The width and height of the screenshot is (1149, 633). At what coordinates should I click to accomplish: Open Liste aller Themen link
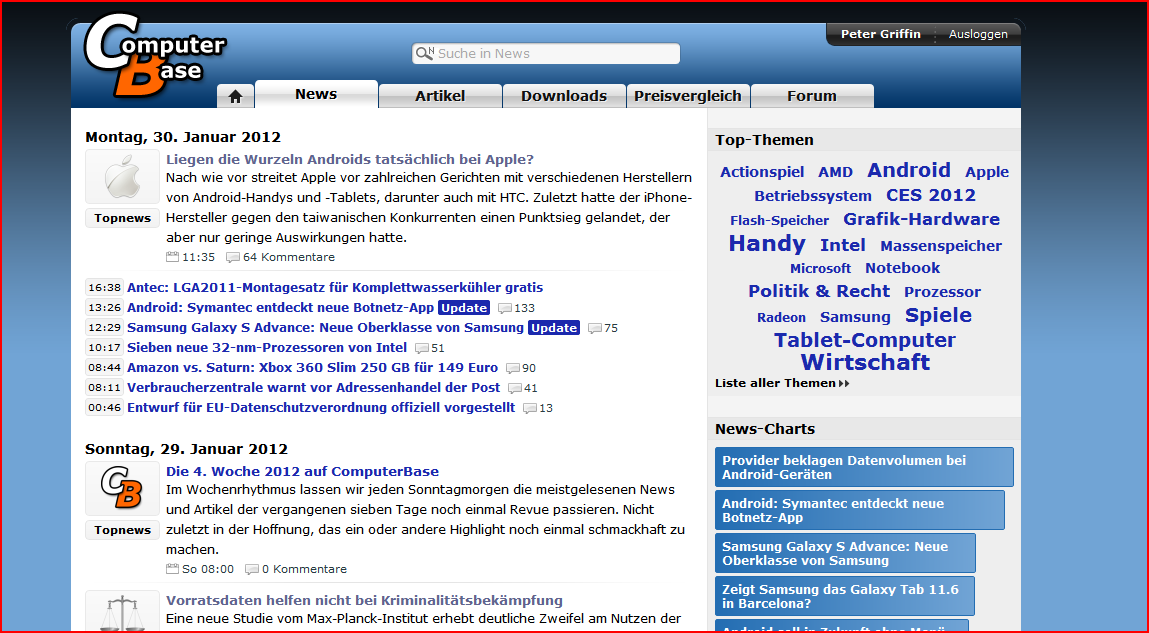coord(775,383)
